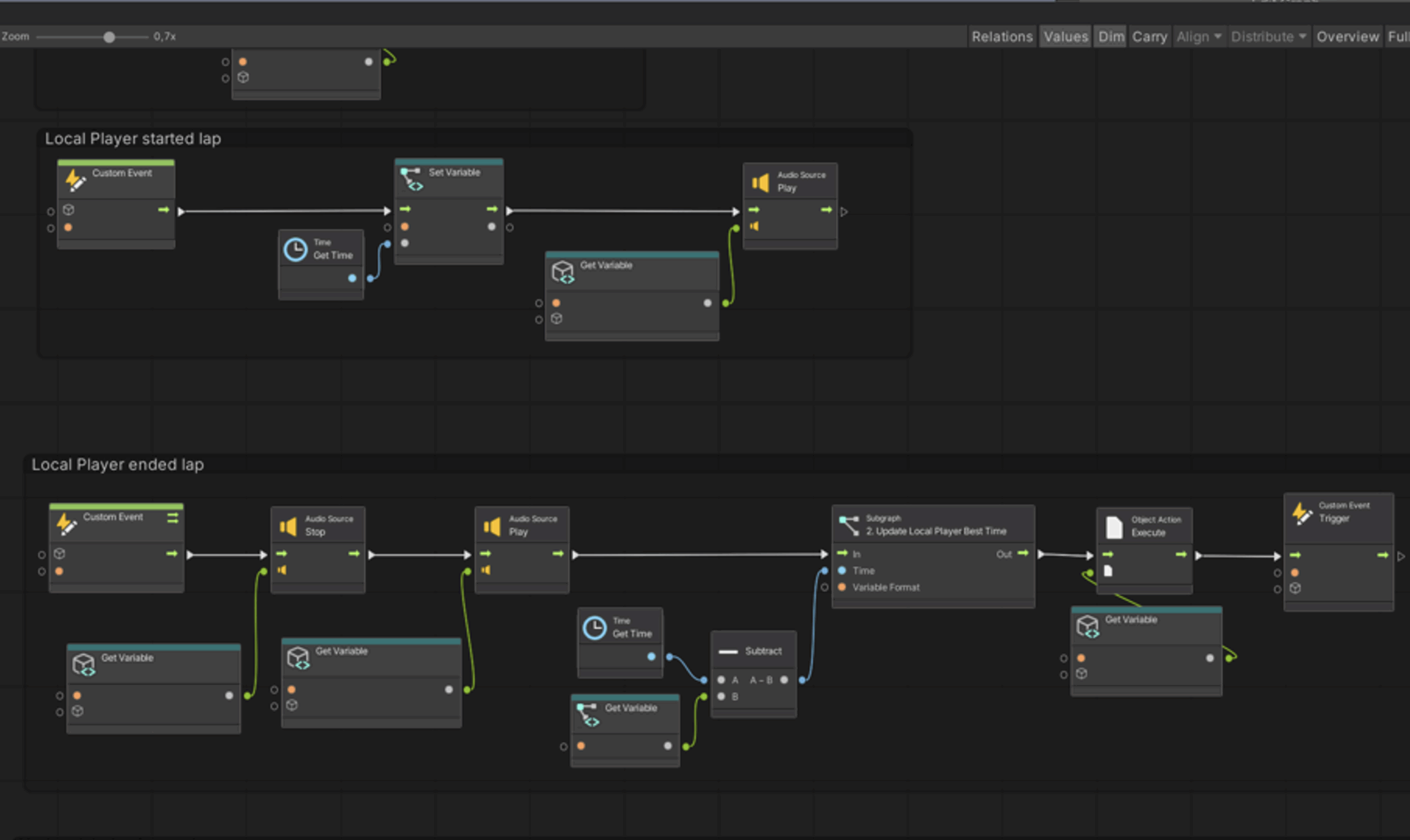Screen dimensions: 1410x840
Task: Toggle the Carry button in toolbar
Action: coord(1149,37)
